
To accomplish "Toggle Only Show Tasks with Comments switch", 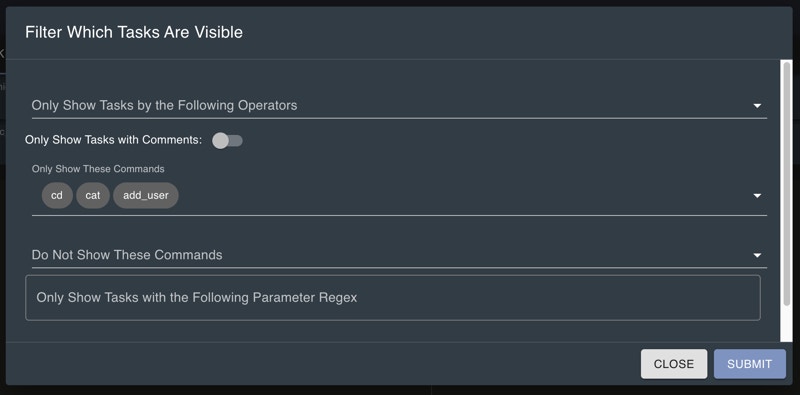I will (227, 140).
